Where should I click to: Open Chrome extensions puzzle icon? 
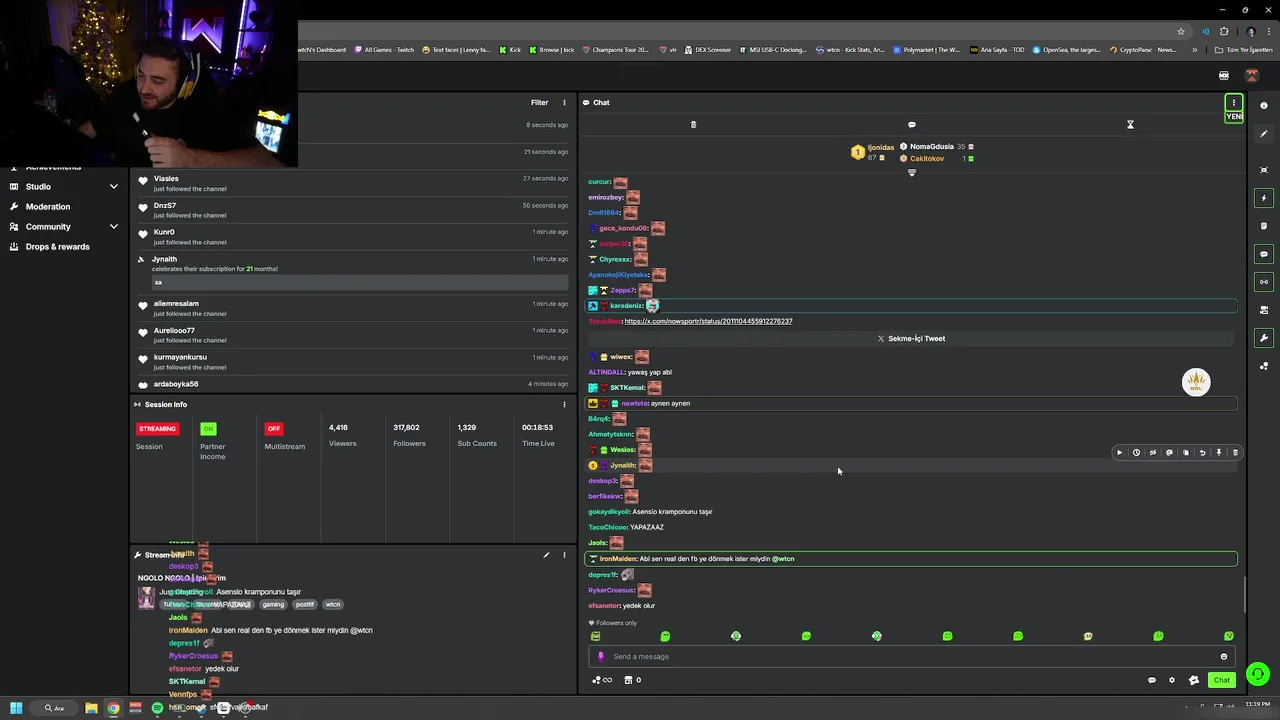[x=1223, y=31]
